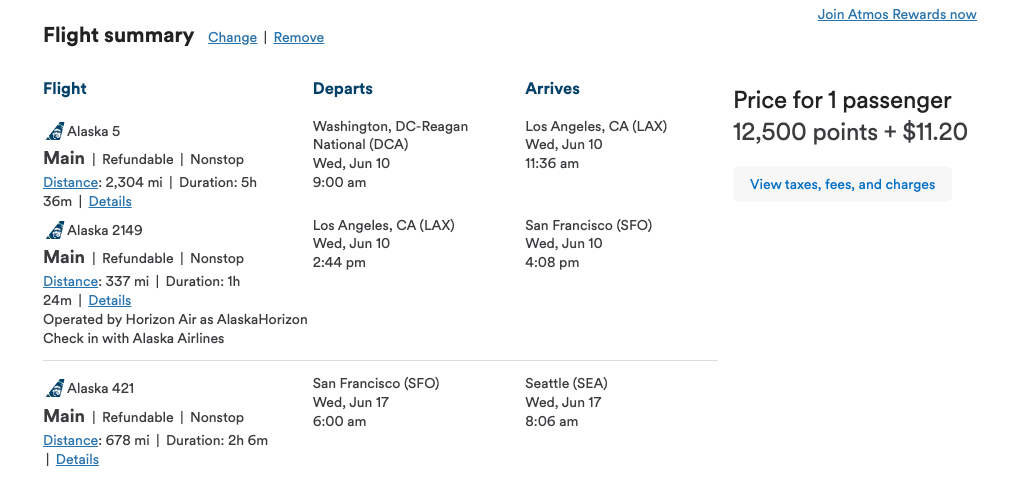
Task: Click Alaska tail logo beside Alaska 5
Action: (x=54, y=131)
